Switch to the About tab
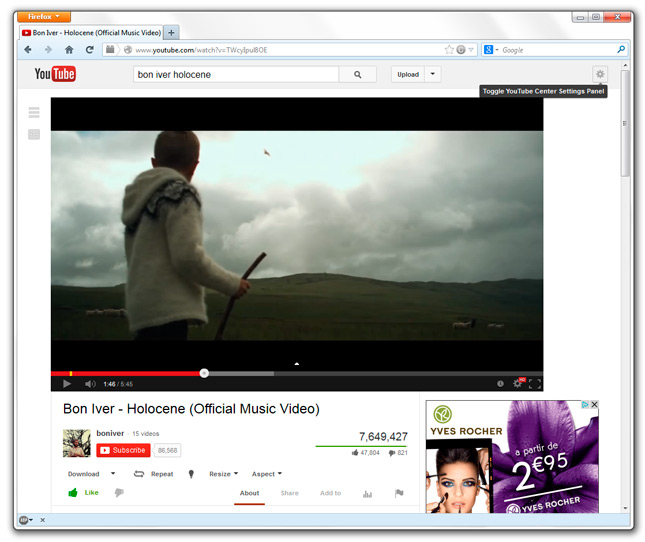This screenshot has height=542, width=645. click(249, 493)
